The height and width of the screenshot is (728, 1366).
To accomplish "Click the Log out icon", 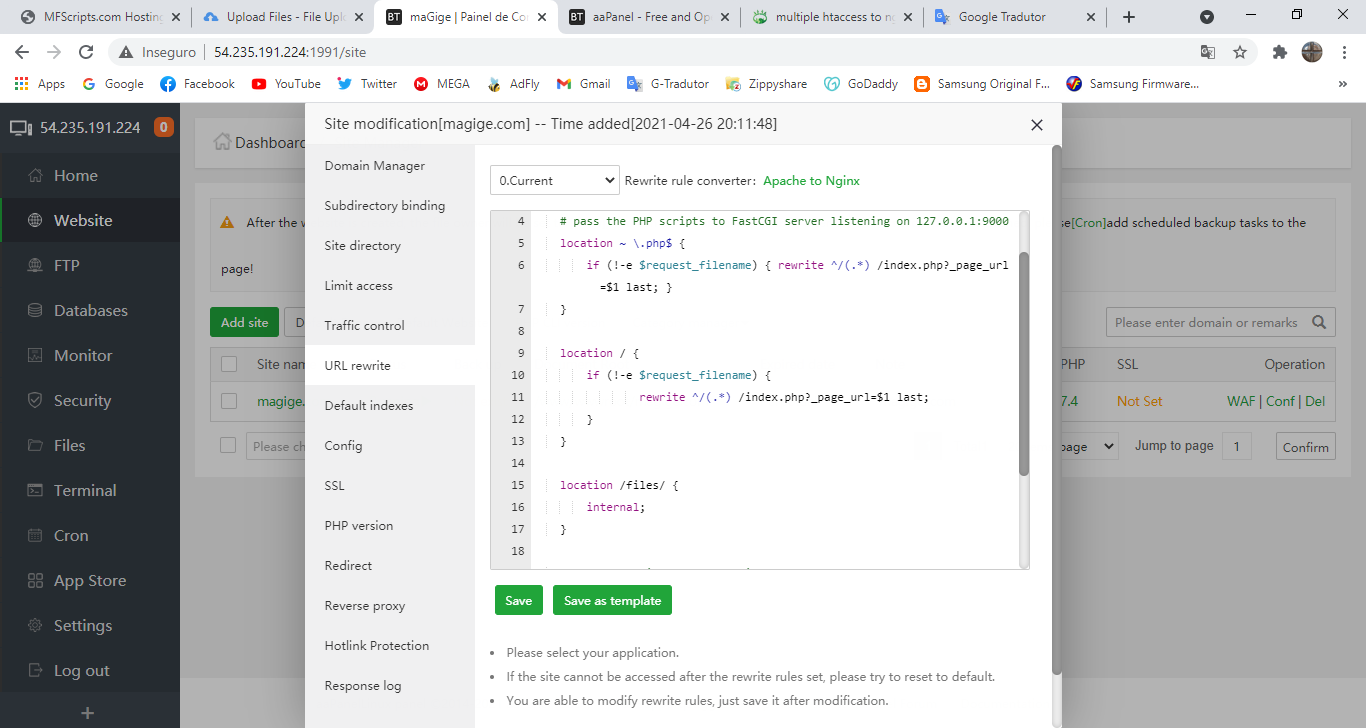I will point(36,671).
